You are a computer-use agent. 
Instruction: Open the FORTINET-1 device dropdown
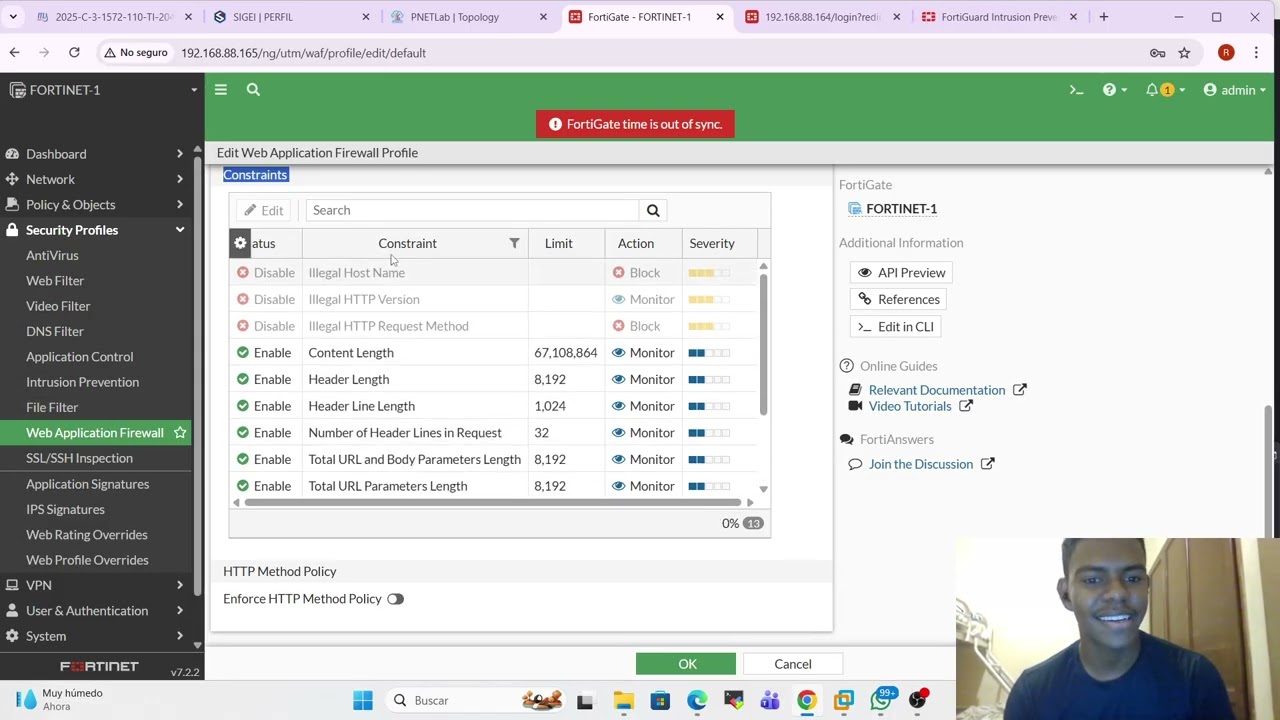coord(102,90)
